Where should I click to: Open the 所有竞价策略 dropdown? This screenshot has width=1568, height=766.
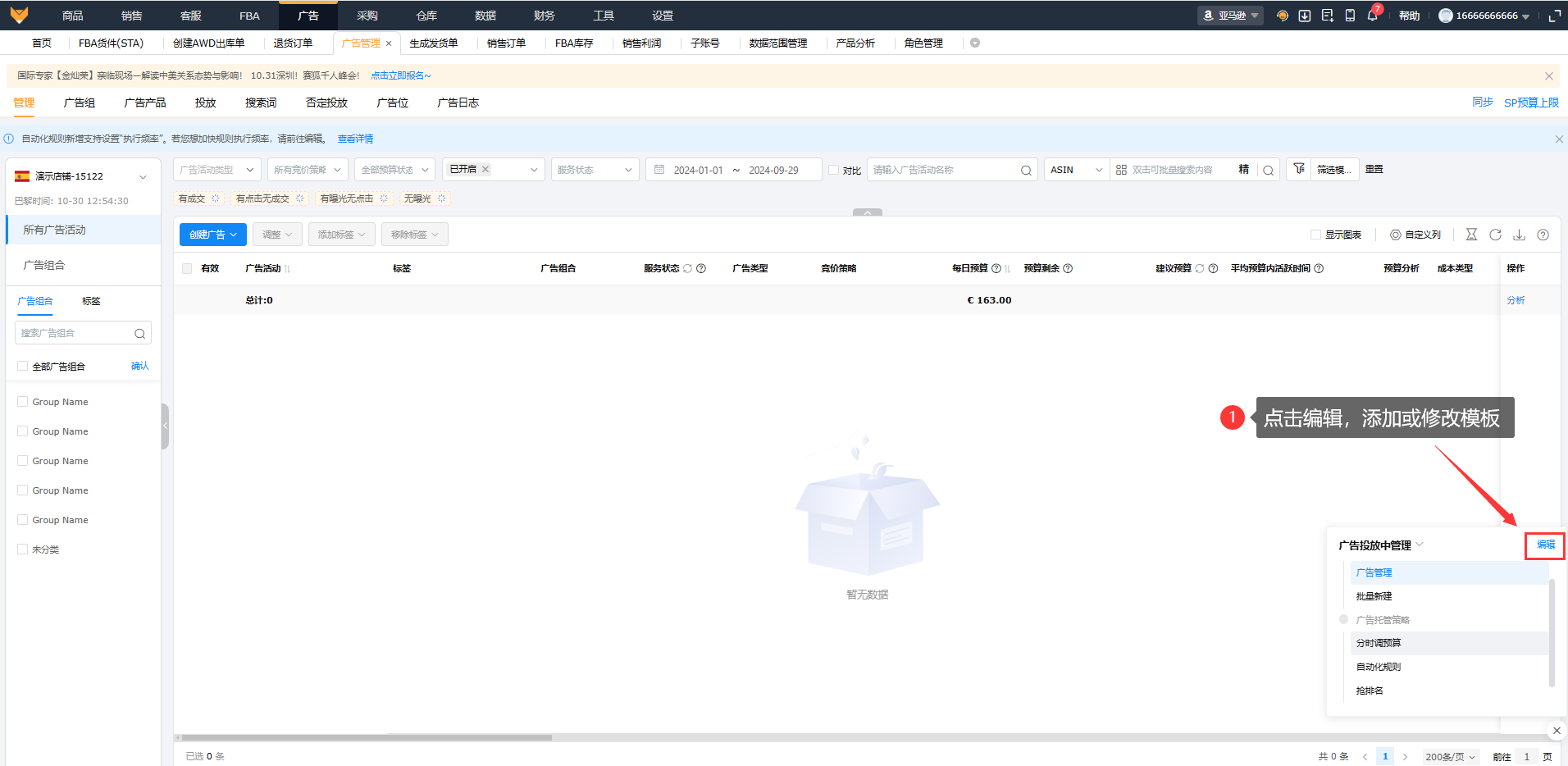tap(308, 170)
